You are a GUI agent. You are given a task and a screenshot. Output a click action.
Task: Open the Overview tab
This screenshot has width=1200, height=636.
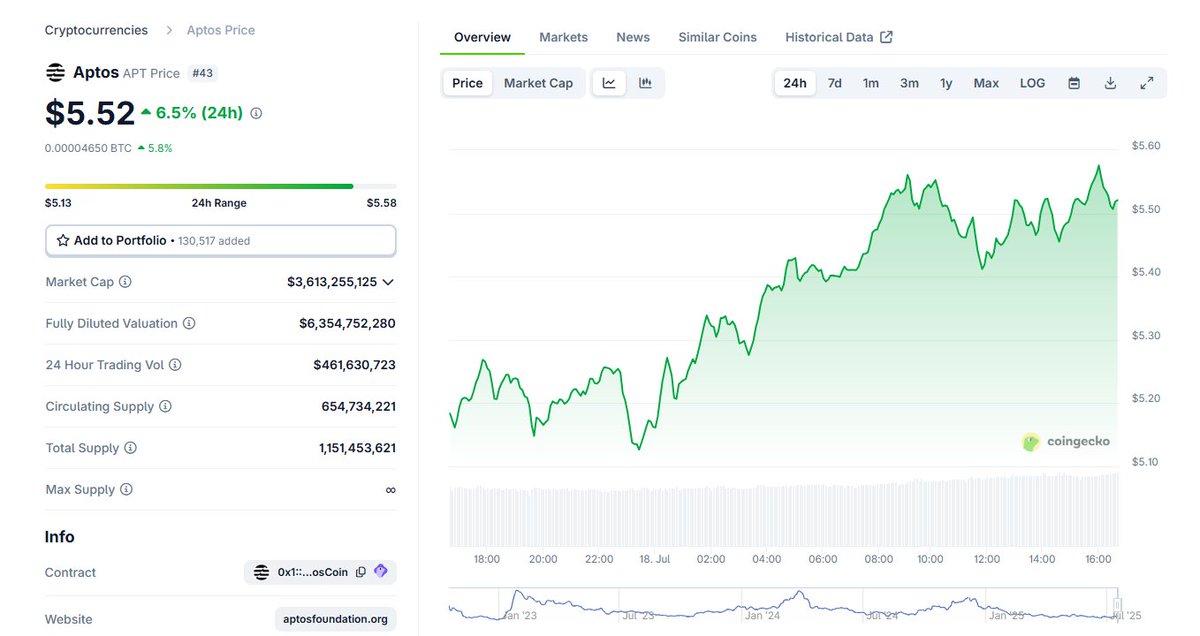[482, 37]
